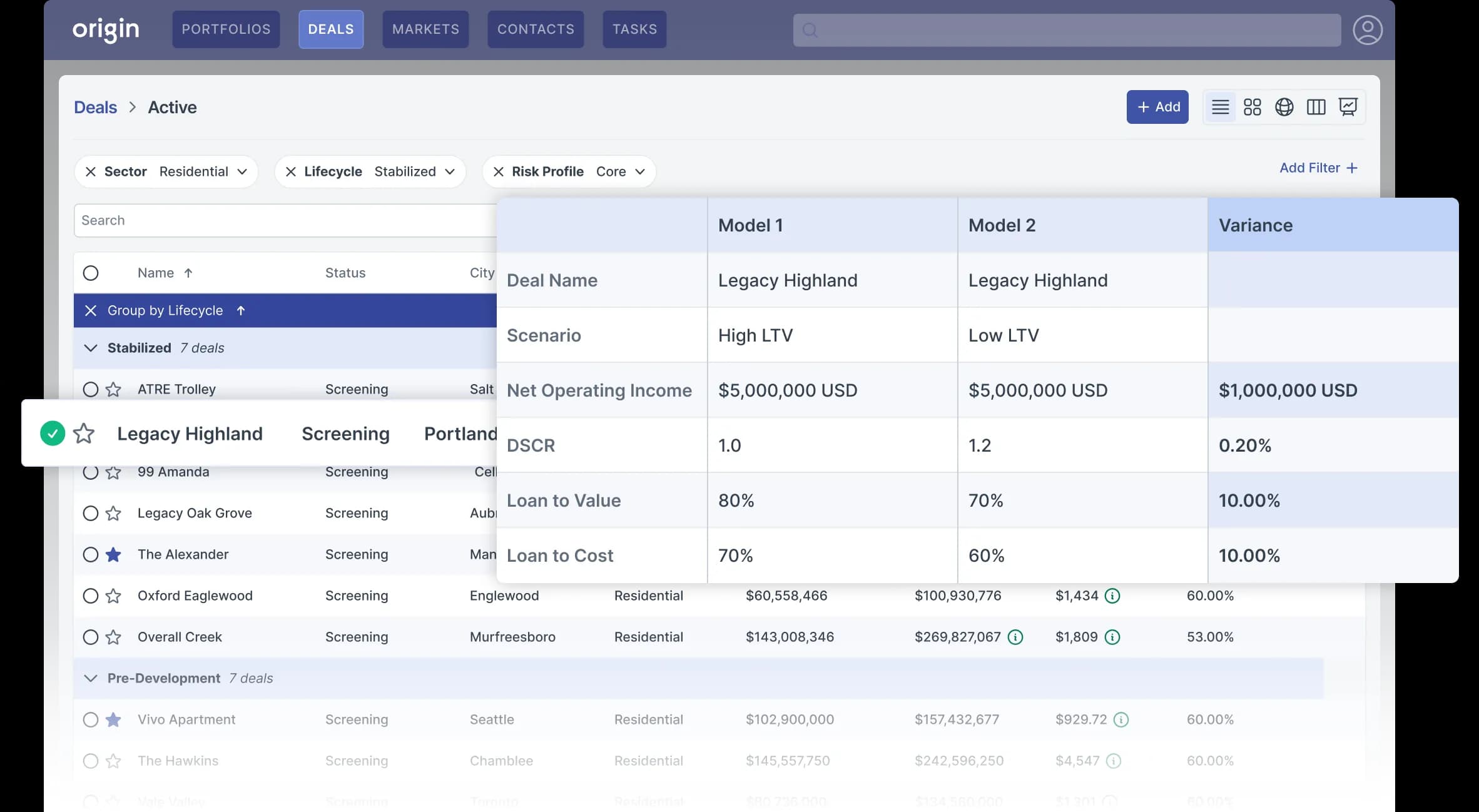The height and width of the screenshot is (812, 1479).
Task: Open the chart presentation view icon
Action: [1348, 107]
